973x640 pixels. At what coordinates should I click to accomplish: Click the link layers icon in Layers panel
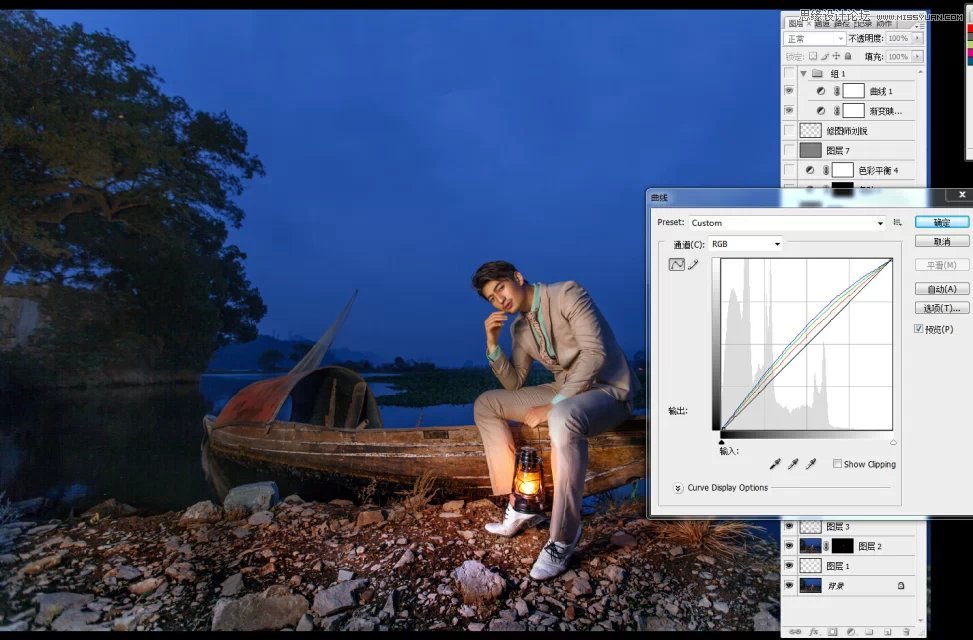[795, 632]
